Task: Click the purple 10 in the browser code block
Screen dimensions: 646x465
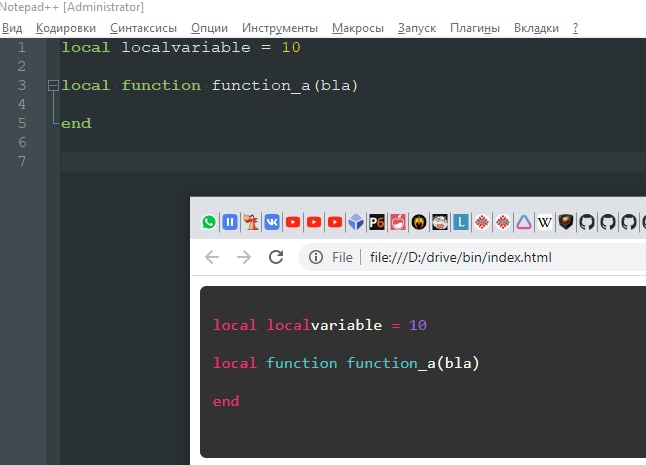Action: point(418,325)
